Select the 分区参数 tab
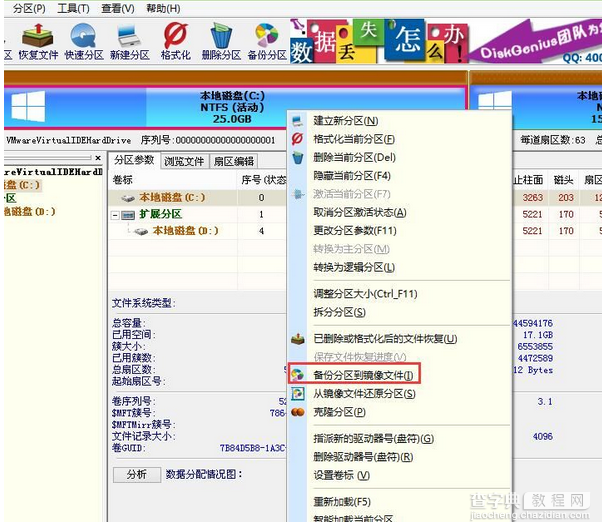The image size is (602, 522). 134,160
